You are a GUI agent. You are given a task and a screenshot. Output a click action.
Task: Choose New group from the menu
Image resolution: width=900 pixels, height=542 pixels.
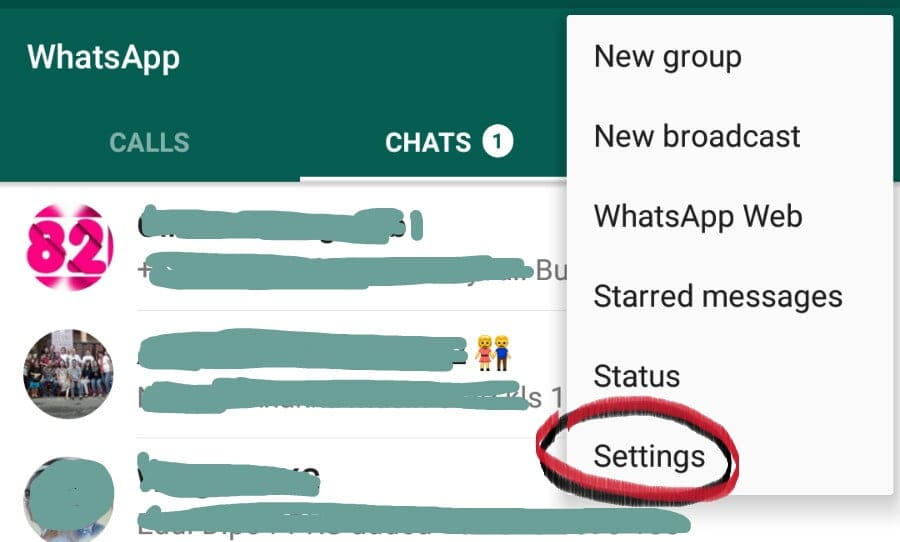coord(668,57)
